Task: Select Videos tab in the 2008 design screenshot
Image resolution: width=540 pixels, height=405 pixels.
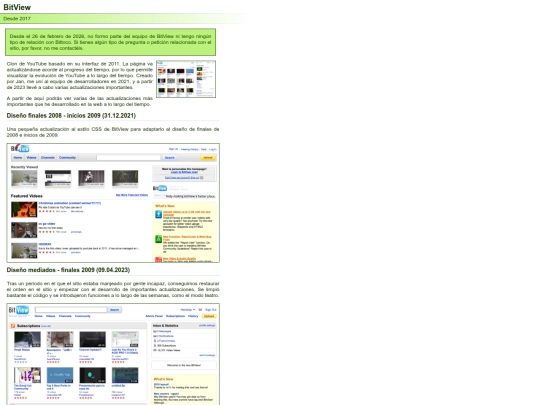Action: tap(31, 158)
